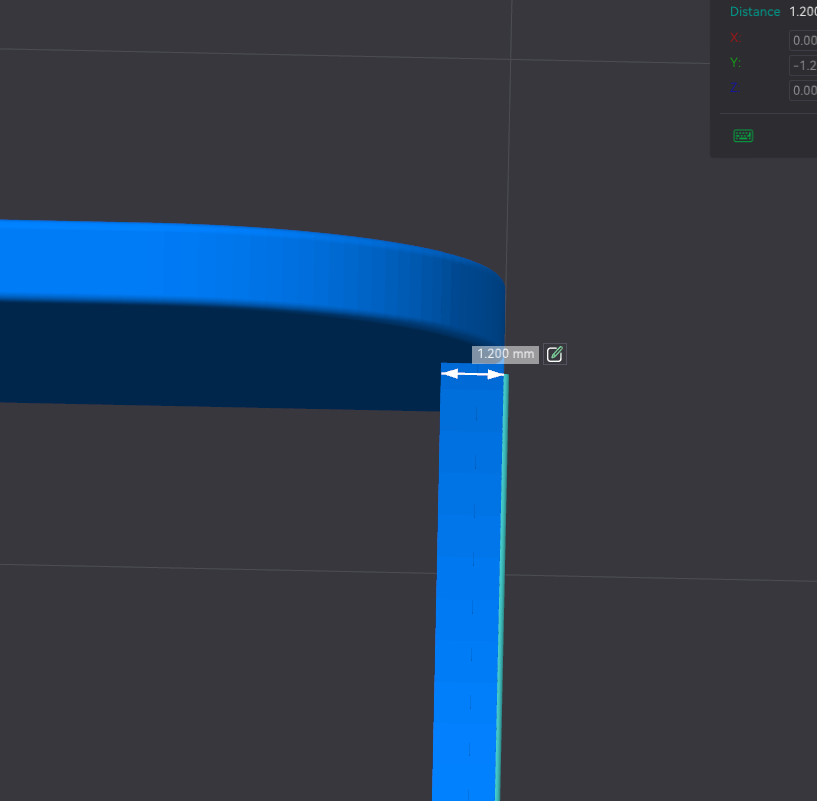Viewport: 817px width, 801px height.
Task: Click the 1.200 mm measurement label
Action: (x=505, y=354)
